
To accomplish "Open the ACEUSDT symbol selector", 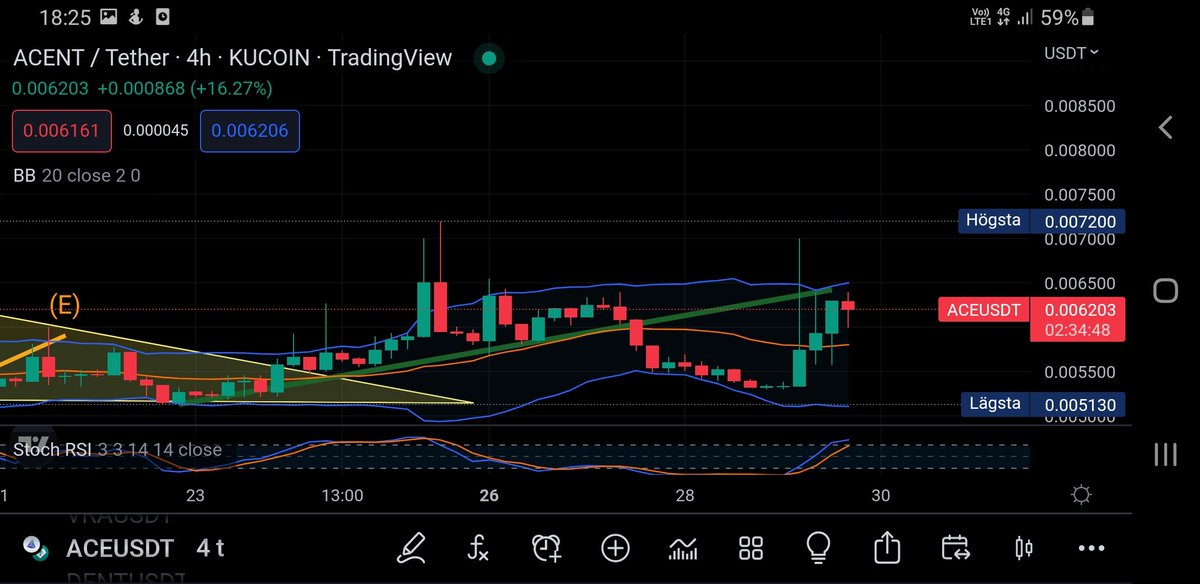I will (x=120, y=548).
